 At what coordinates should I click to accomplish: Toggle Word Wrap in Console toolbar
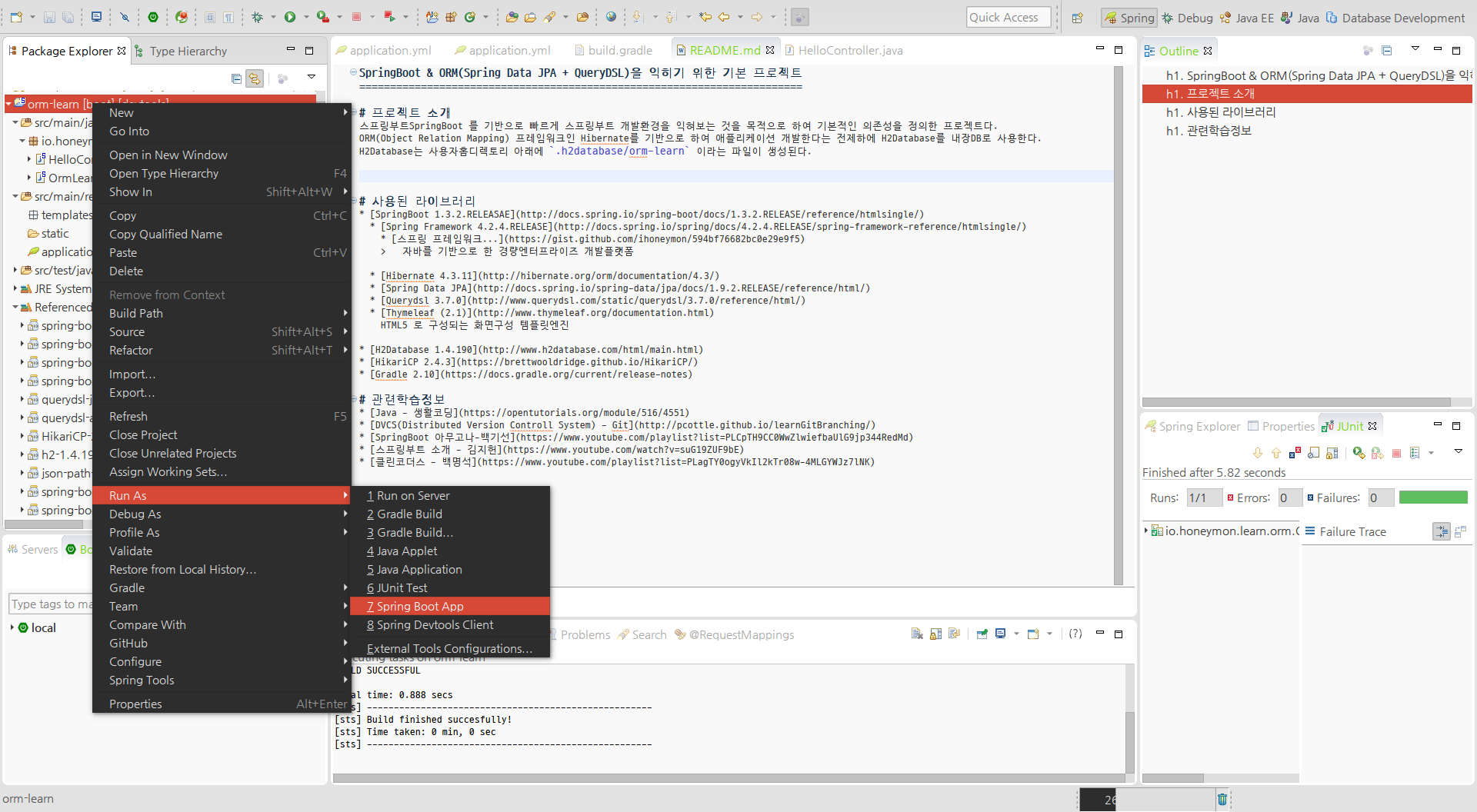click(x=954, y=634)
